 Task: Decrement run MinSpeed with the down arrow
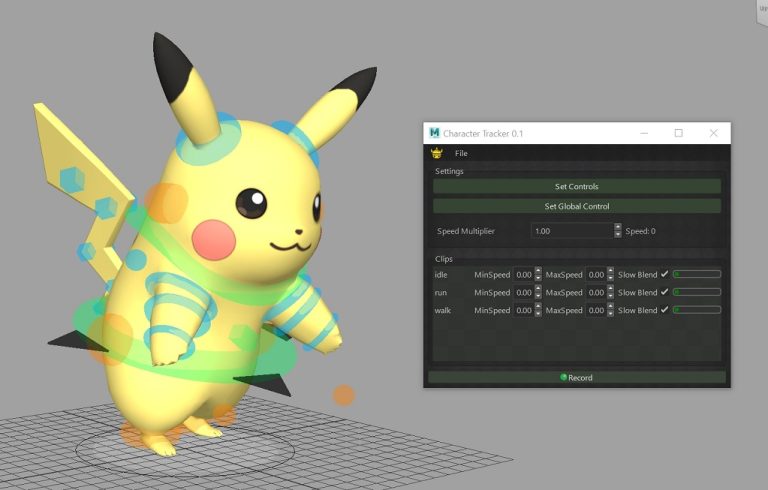(538, 296)
